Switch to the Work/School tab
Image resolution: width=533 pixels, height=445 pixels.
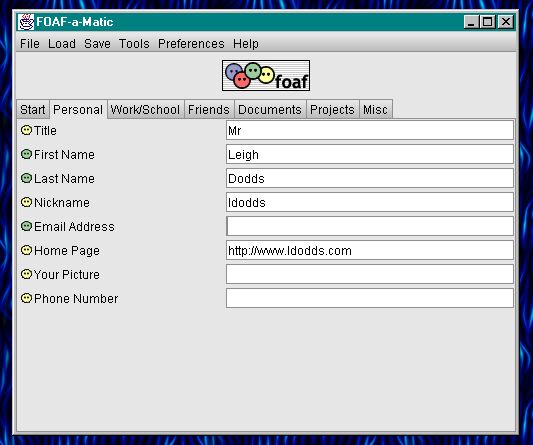click(x=145, y=109)
